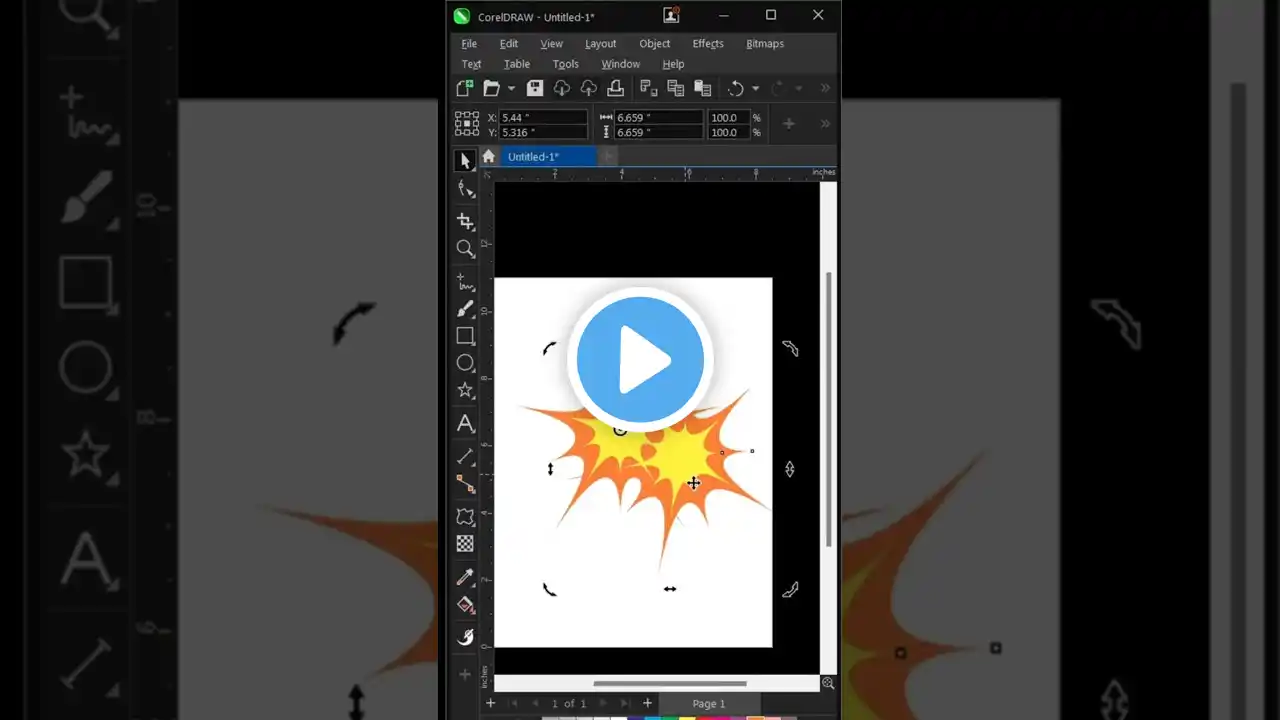Screen dimensions: 1280x720
Task: Open the Edit menu
Action: point(509,44)
